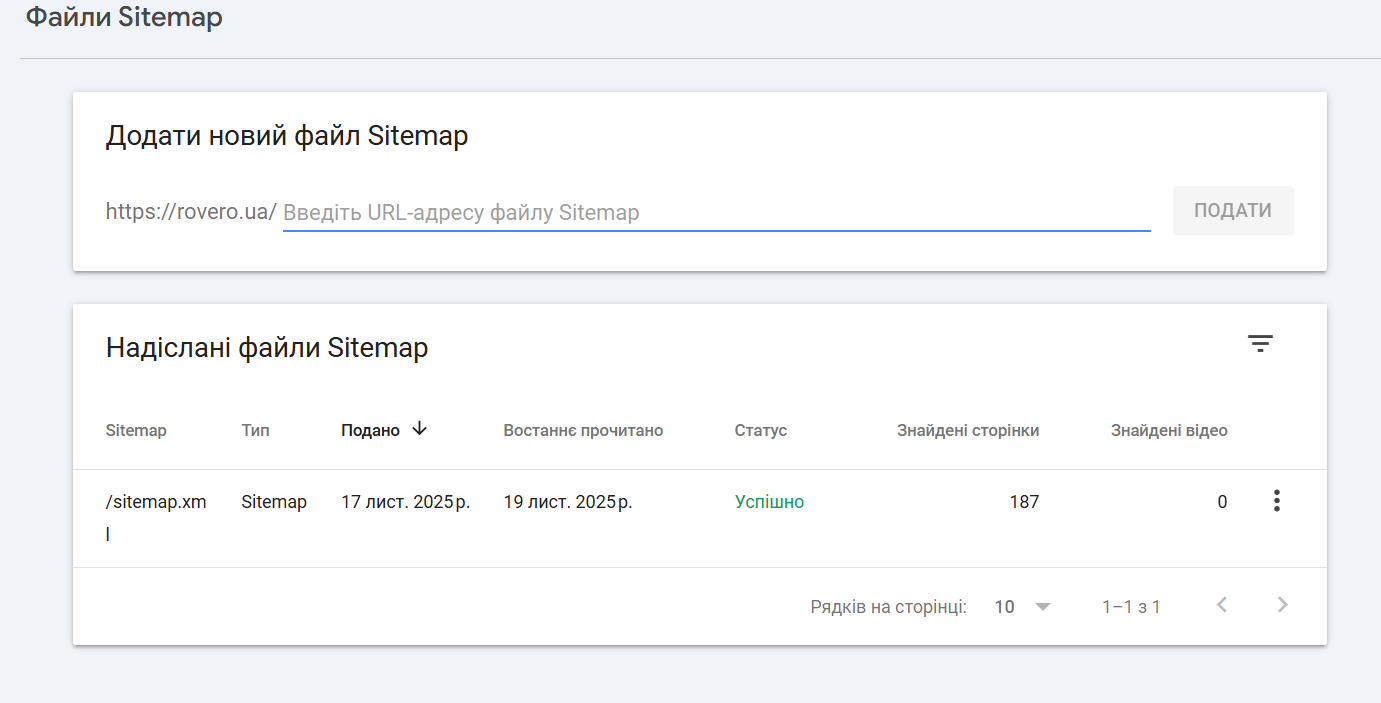Click the Успішно status text

click(769, 502)
